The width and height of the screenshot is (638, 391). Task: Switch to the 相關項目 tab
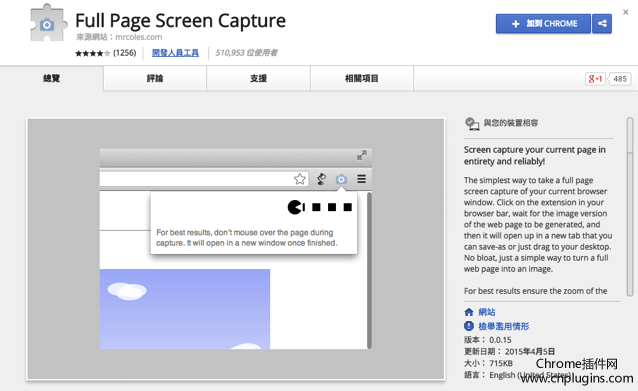click(x=362, y=78)
